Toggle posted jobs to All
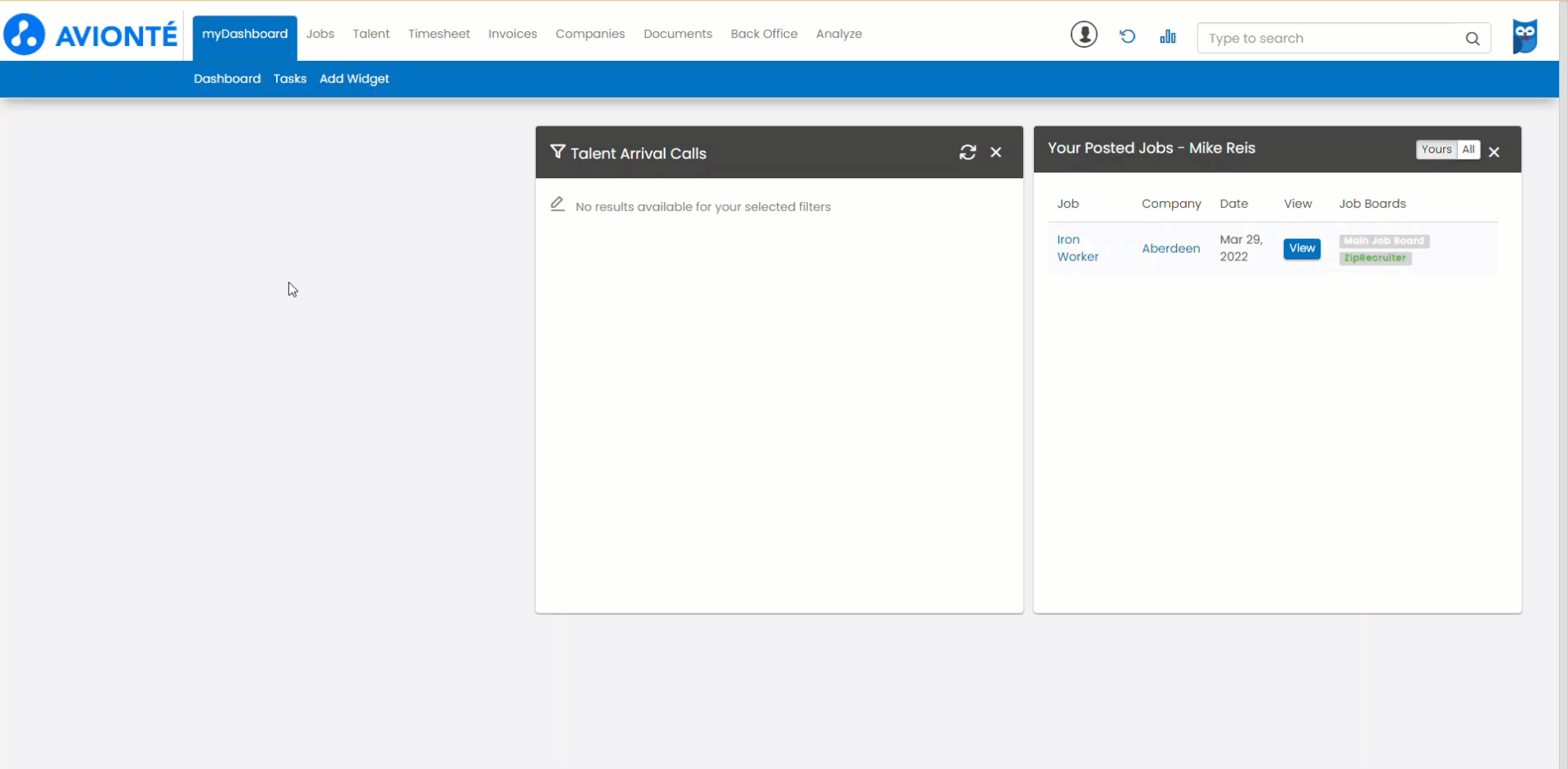 pos(1469,150)
